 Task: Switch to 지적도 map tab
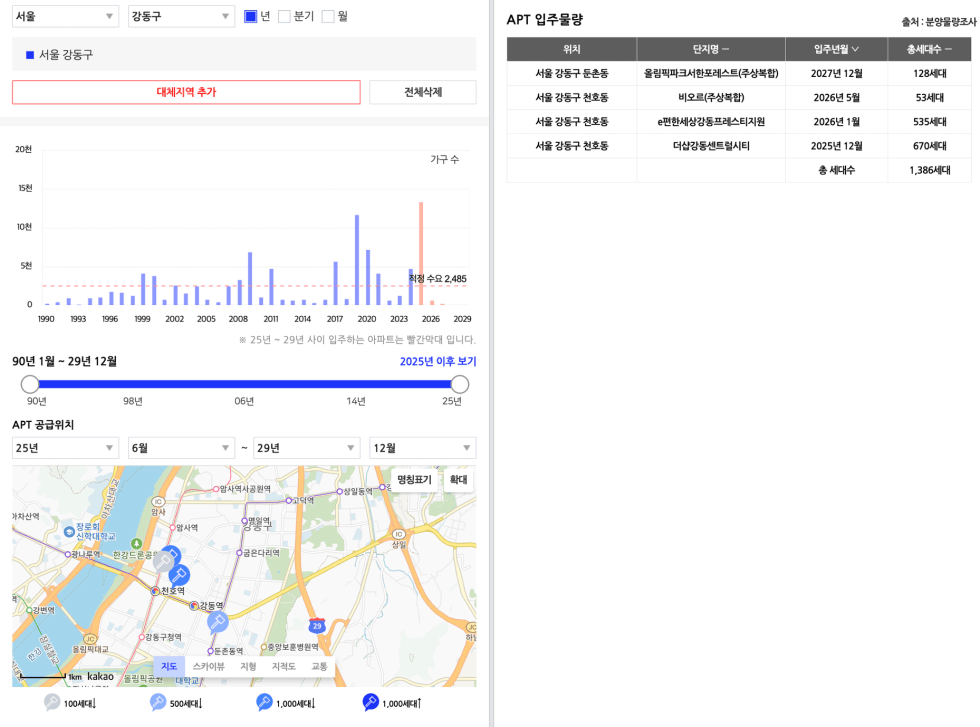click(x=284, y=666)
